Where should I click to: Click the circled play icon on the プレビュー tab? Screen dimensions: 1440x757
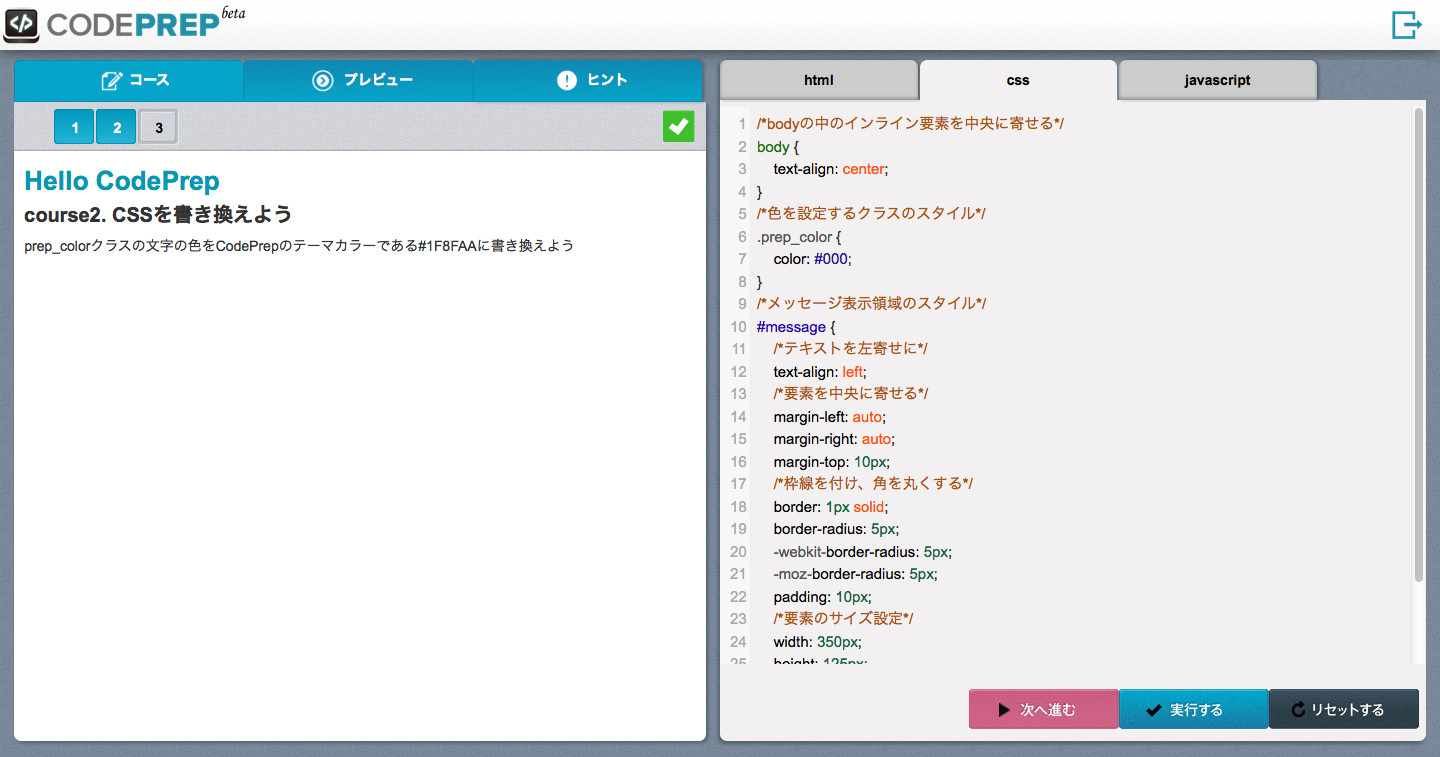tap(324, 80)
